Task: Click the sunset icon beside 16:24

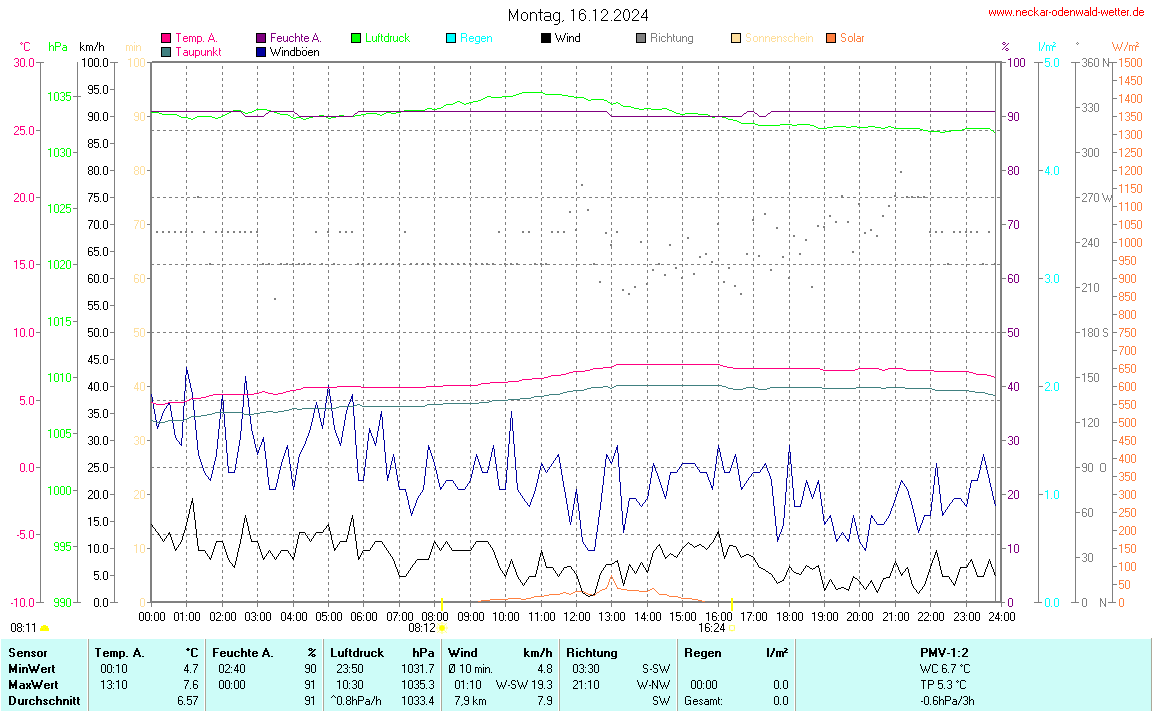Action: tap(732, 629)
